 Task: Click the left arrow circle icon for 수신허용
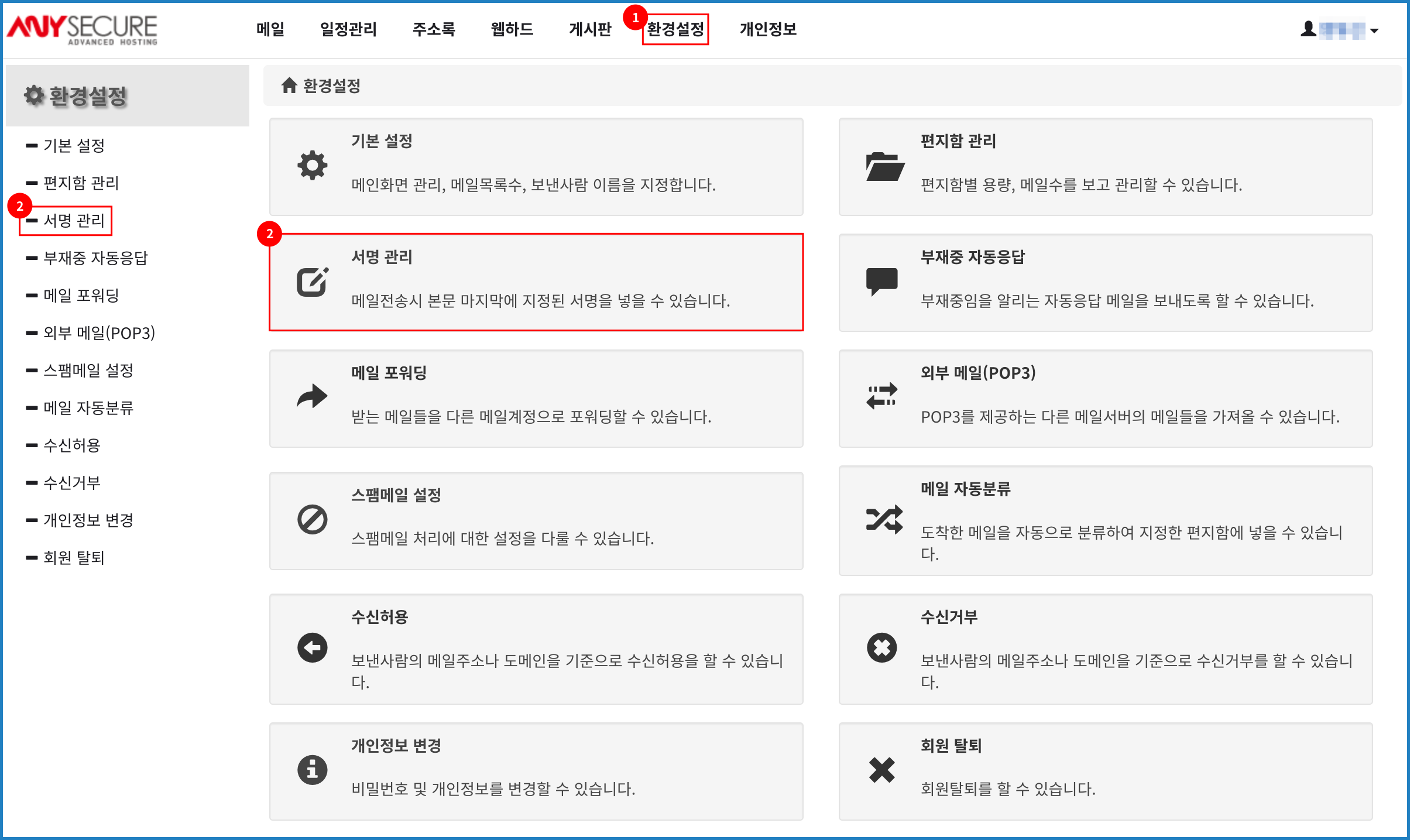pos(312,647)
